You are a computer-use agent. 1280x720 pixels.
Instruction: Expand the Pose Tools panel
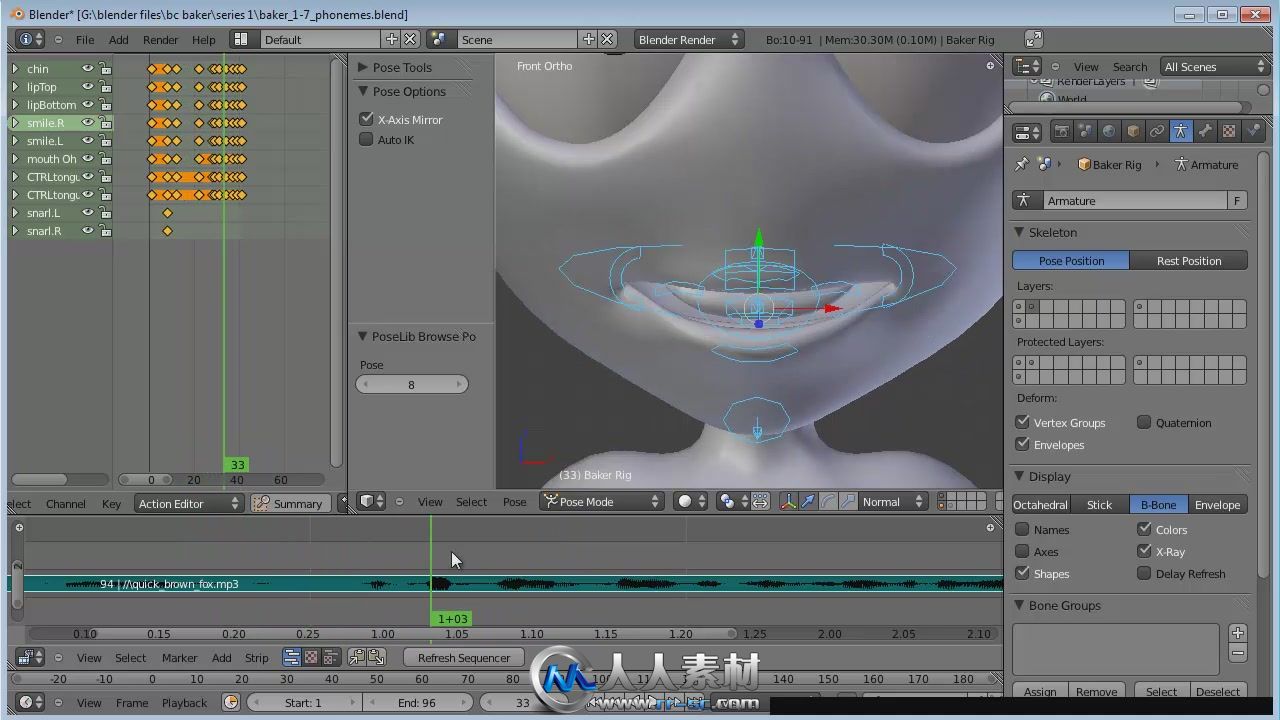(364, 67)
